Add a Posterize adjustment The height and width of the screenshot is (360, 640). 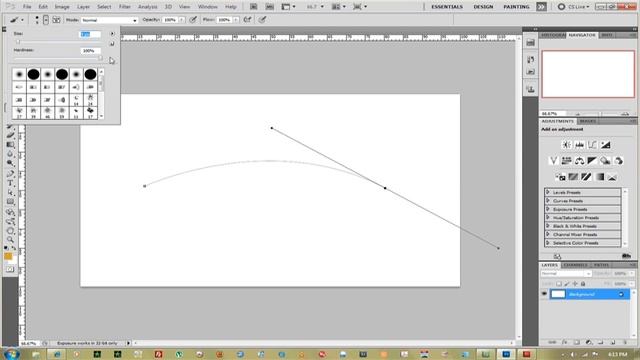pos(573,177)
